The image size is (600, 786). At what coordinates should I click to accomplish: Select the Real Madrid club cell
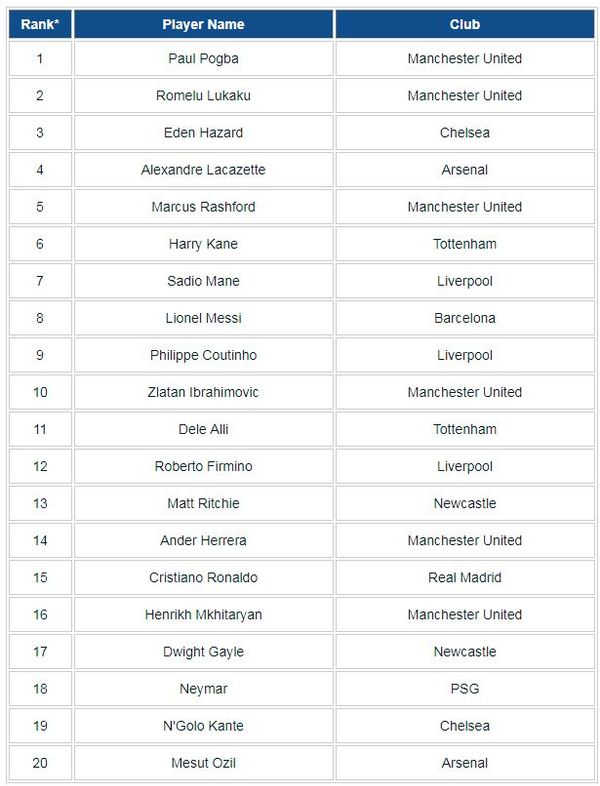tap(465, 578)
